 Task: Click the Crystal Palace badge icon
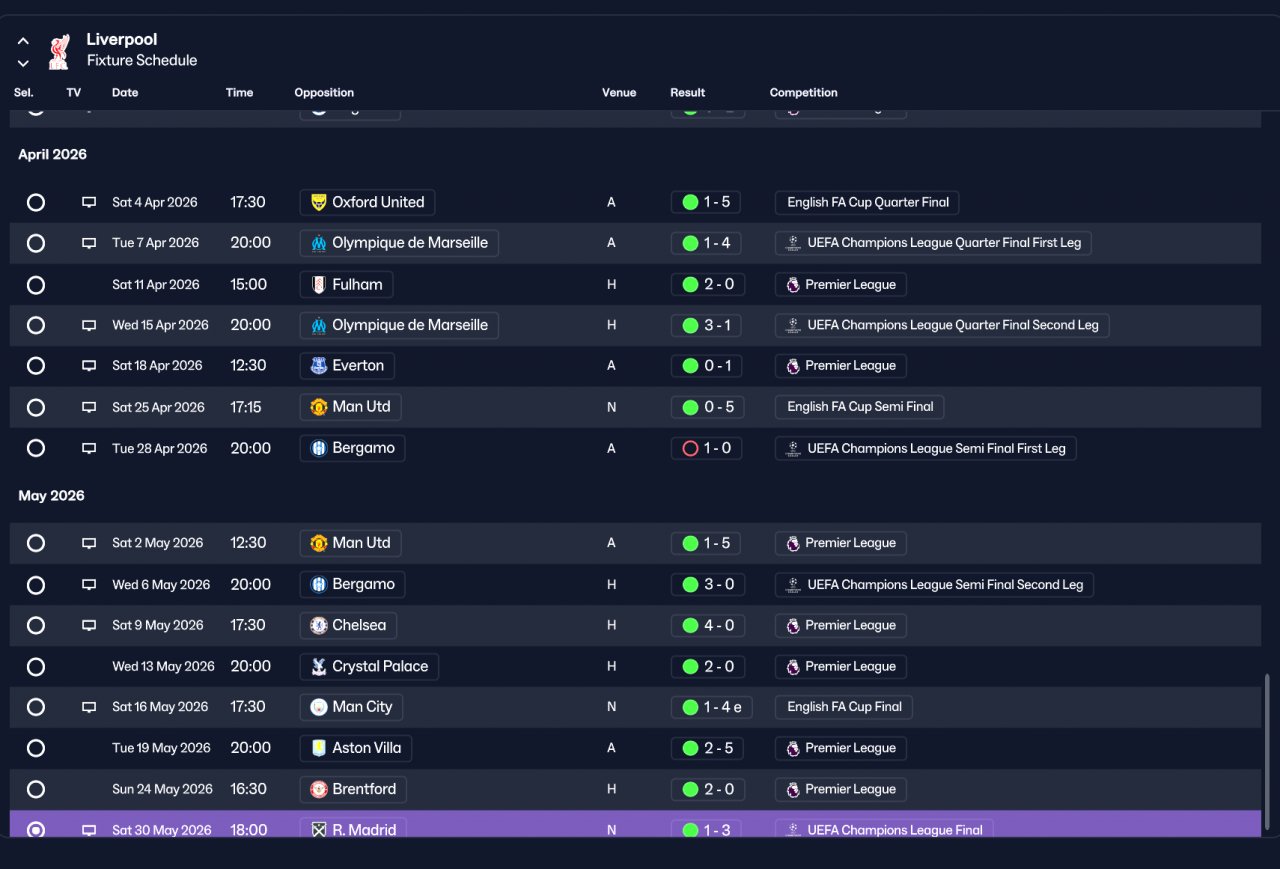coord(319,667)
